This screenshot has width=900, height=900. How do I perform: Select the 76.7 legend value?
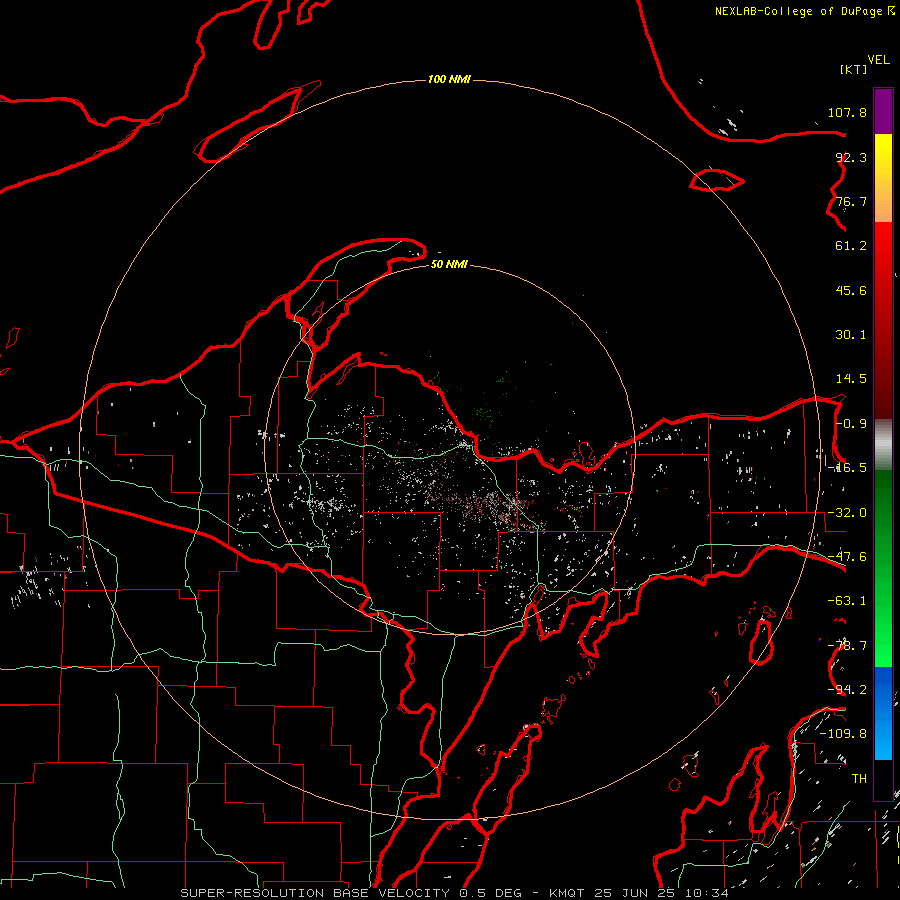(851, 201)
